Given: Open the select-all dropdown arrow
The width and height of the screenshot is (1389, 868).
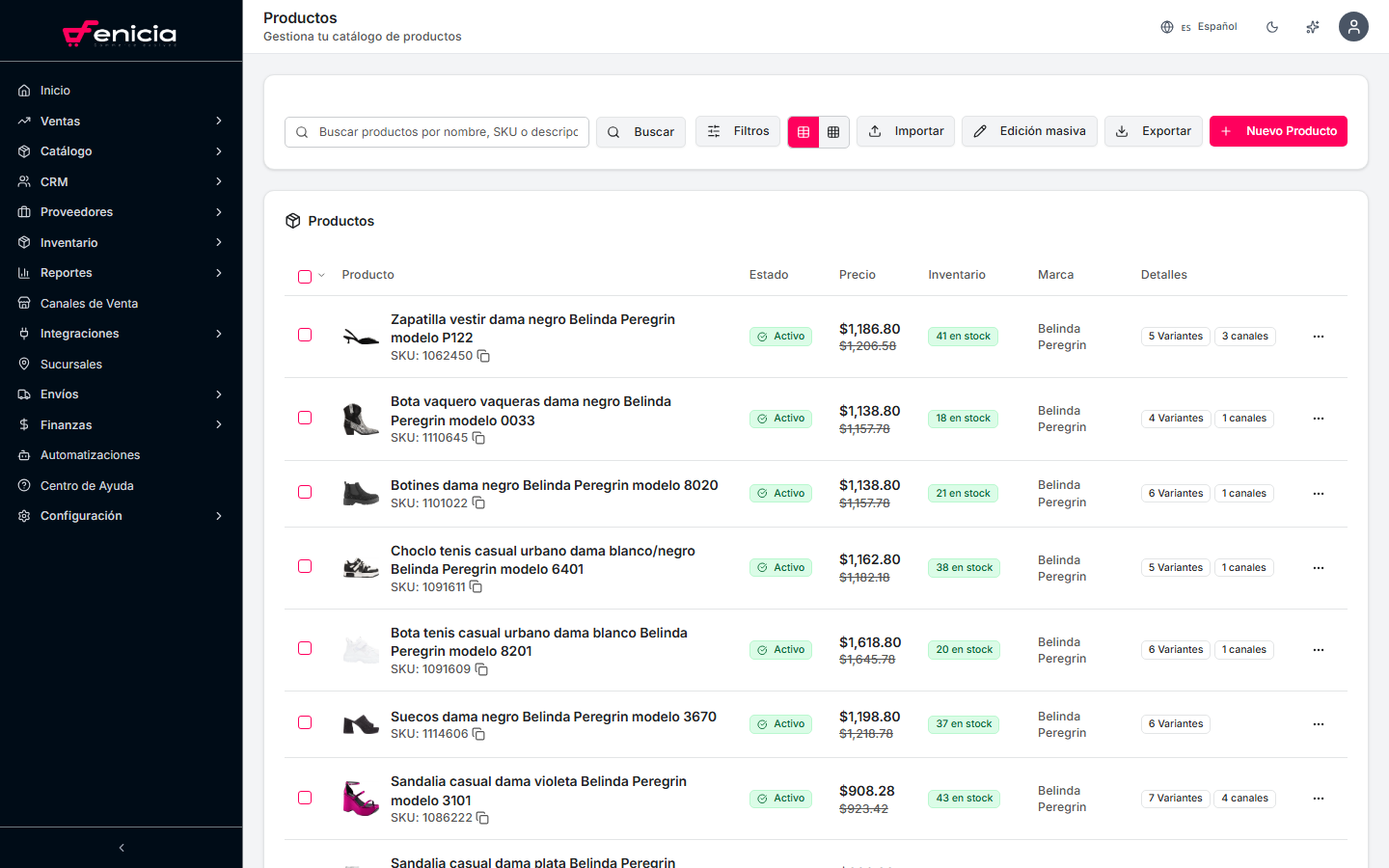Looking at the screenshot, I should (319, 276).
